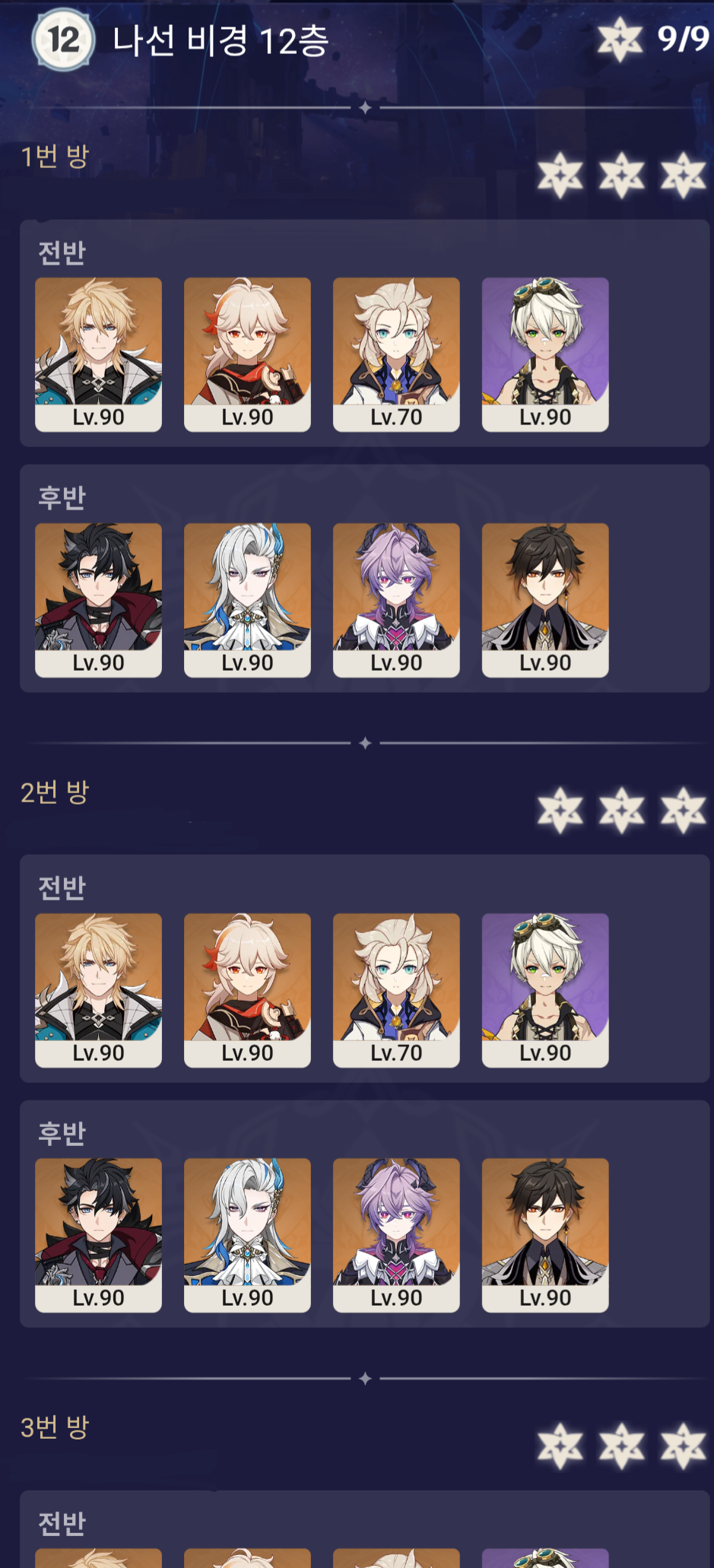Open Lv.70 character portrait in chamber 2 first half
Screen dimensions: 714x1568
[x=396, y=990]
